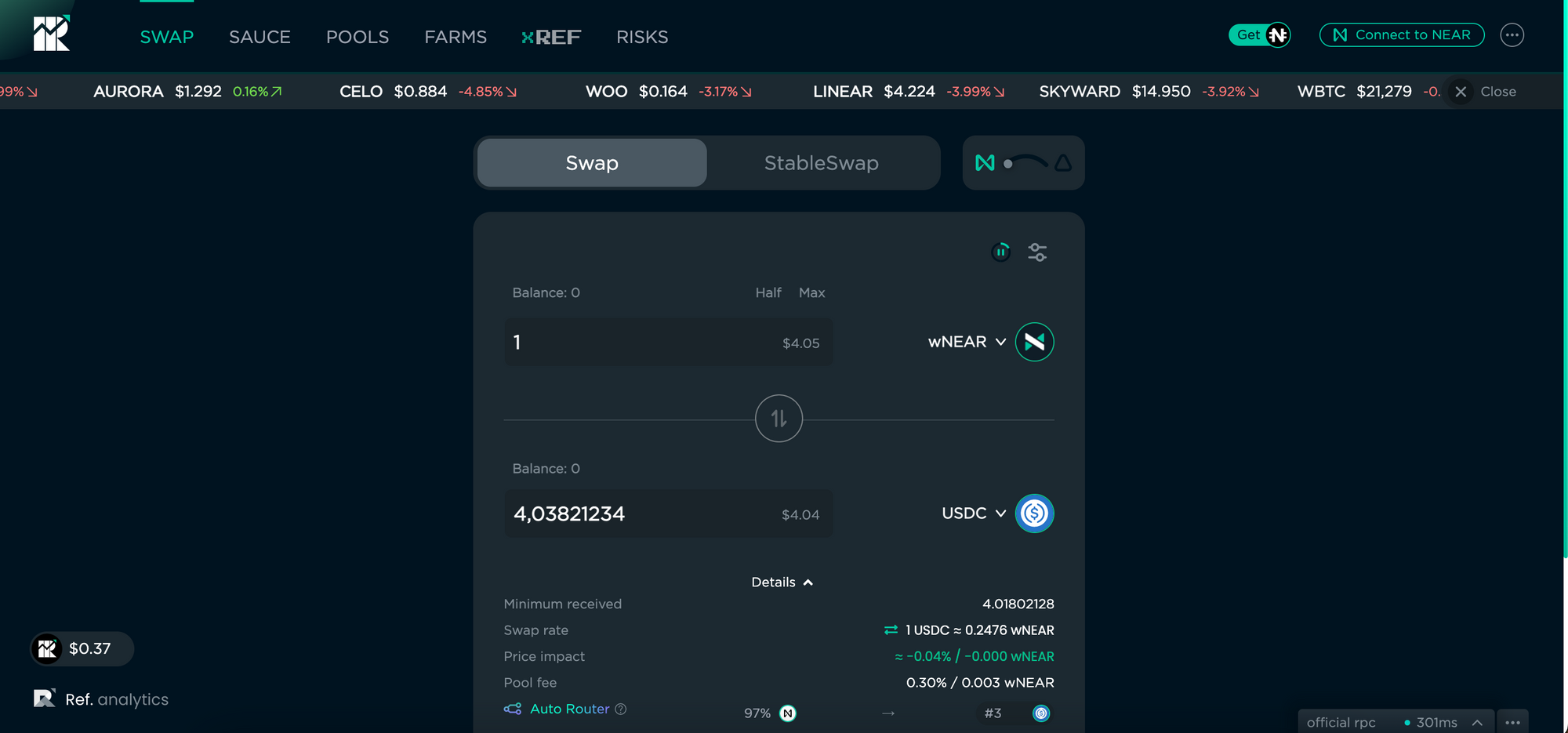This screenshot has width=1568, height=733.
Task: Click the REF price $0.37 badge
Action: [82, 648]
